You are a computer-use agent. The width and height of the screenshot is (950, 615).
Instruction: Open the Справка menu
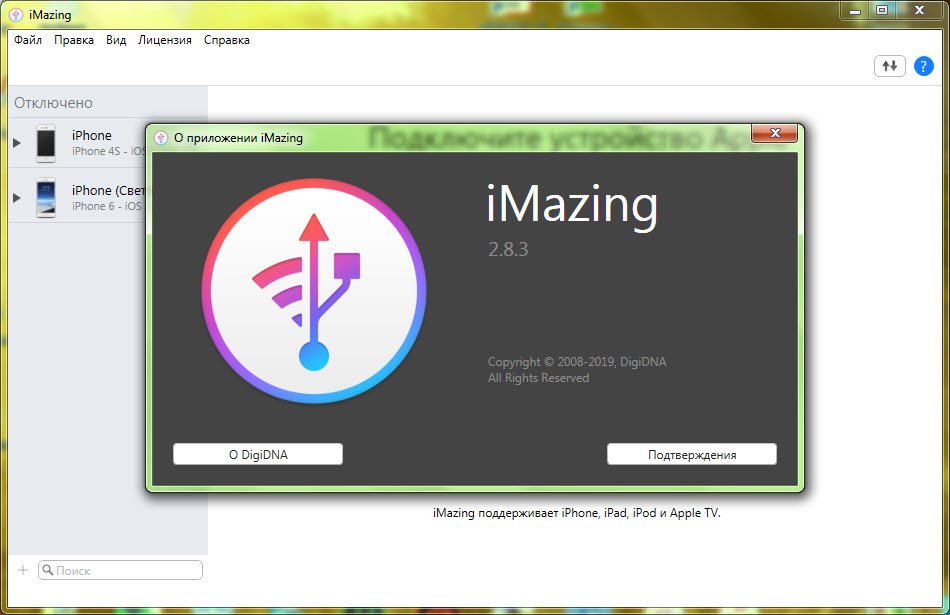(227, 40)
